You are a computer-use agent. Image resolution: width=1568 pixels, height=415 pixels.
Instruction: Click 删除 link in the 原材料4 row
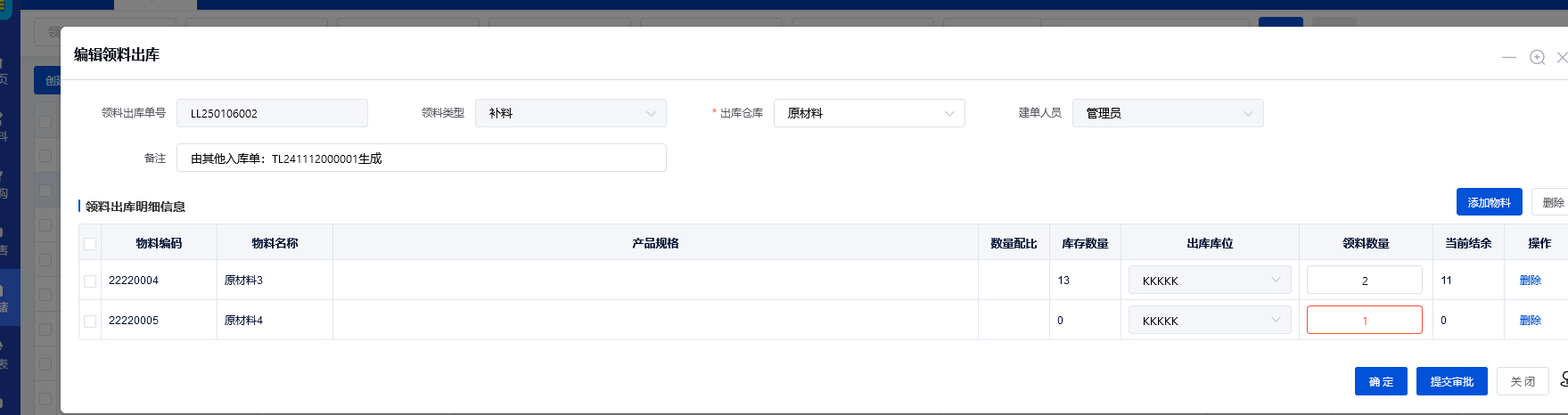tap(1530, 321)
